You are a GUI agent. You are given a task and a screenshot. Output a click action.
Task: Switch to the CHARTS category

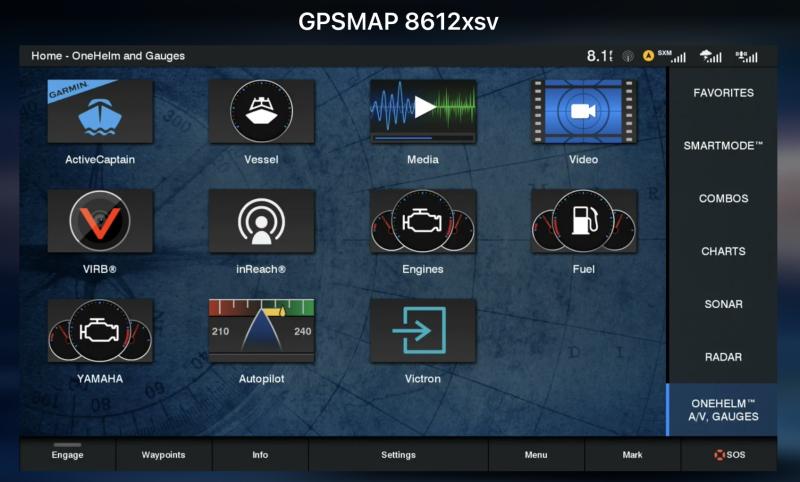tap(723, 251)
